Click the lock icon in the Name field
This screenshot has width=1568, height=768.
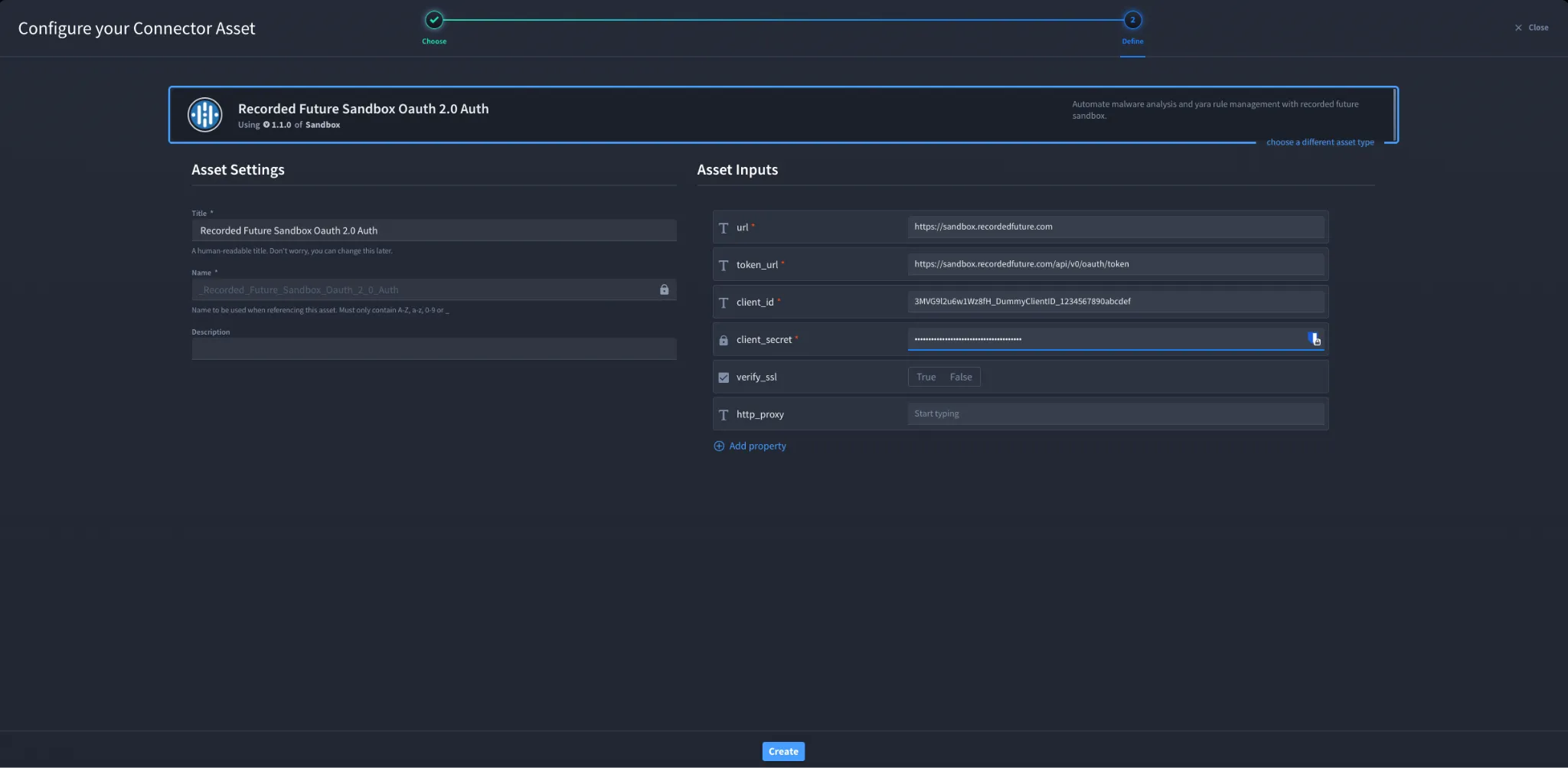664,289
